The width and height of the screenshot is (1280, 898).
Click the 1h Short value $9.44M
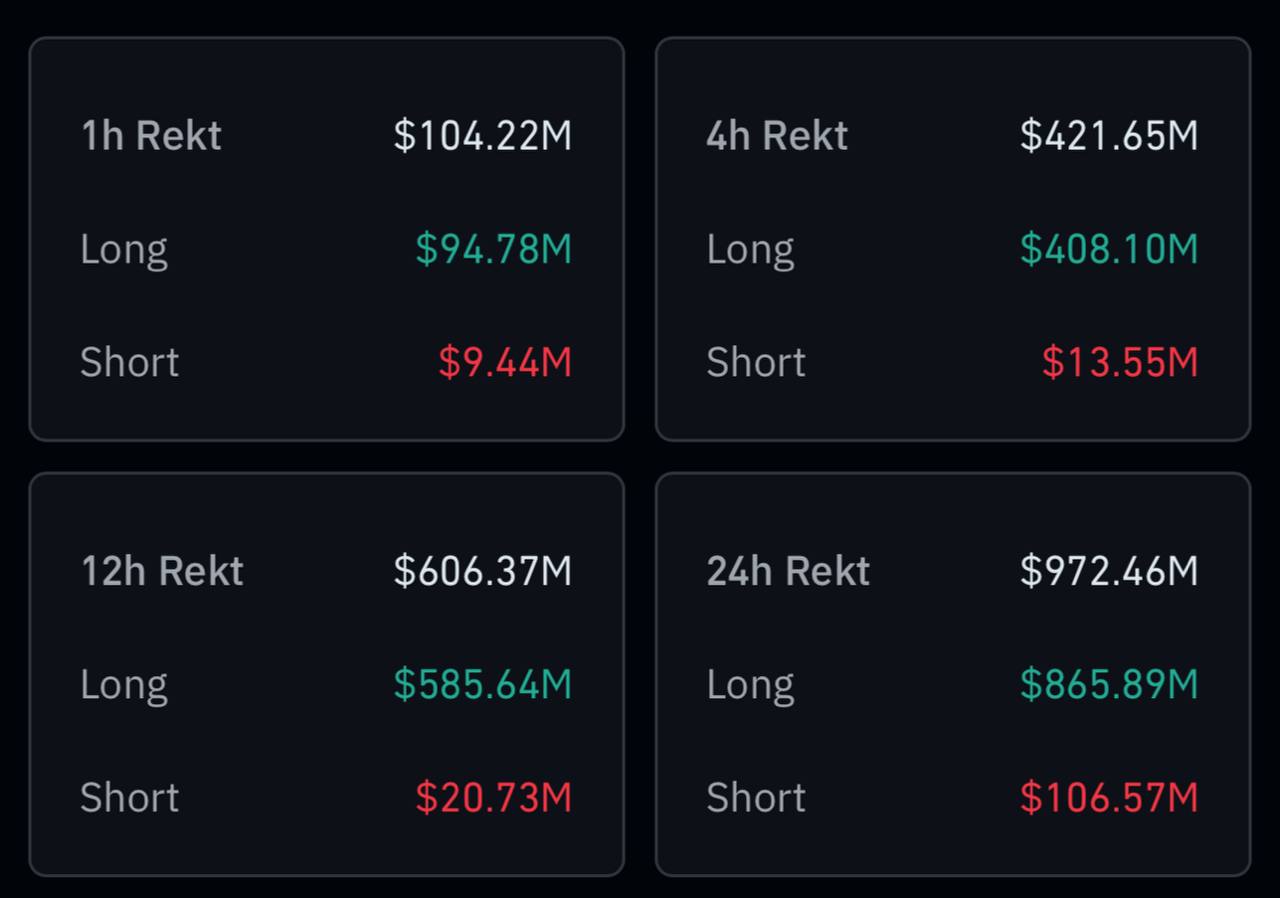(x=505, y=362)
